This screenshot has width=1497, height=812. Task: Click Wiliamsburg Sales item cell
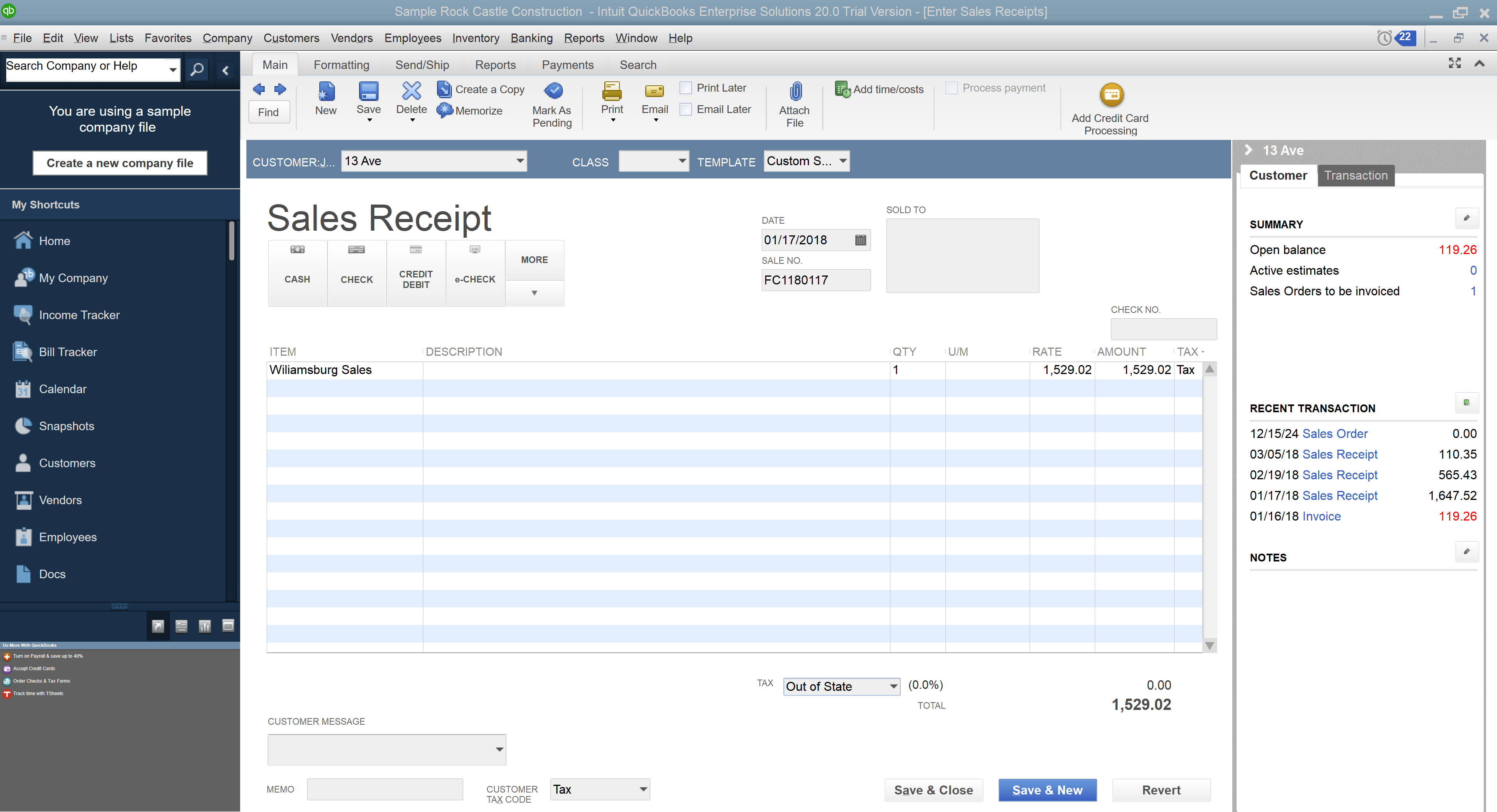click(x=345, y=370)
